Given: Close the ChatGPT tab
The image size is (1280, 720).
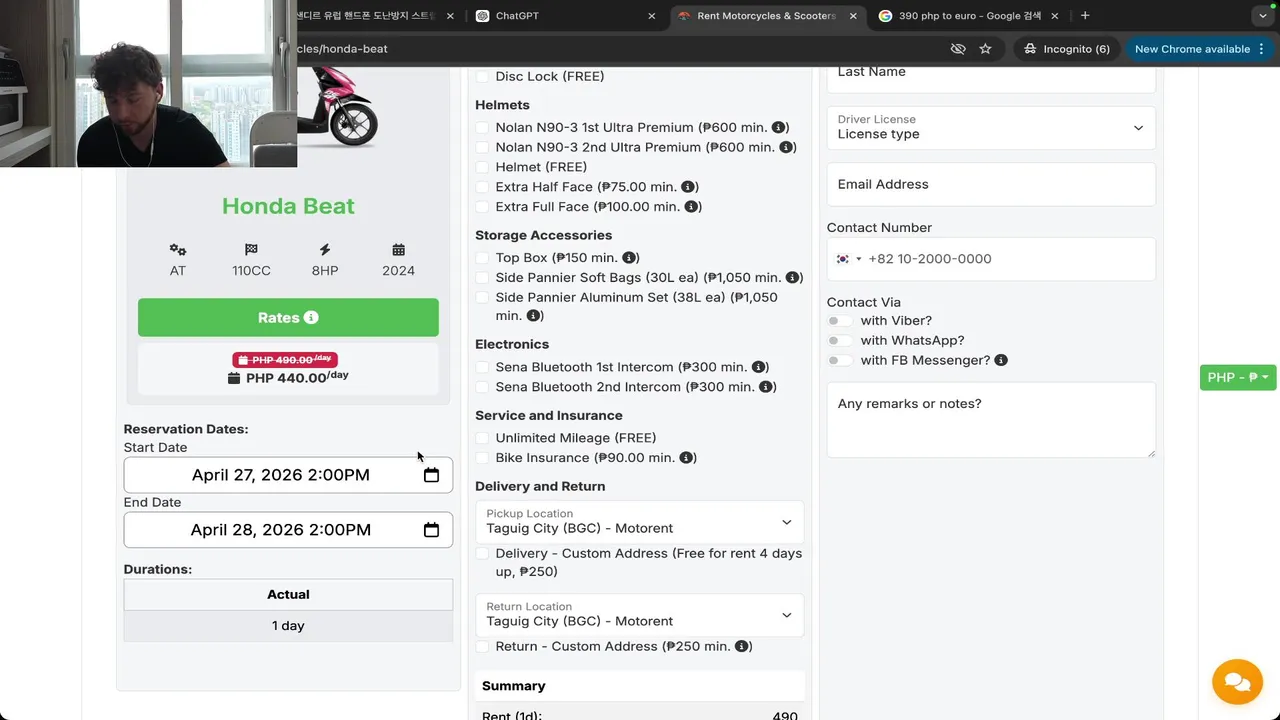Looking at the screenshot, I should (x=652, y=16).
